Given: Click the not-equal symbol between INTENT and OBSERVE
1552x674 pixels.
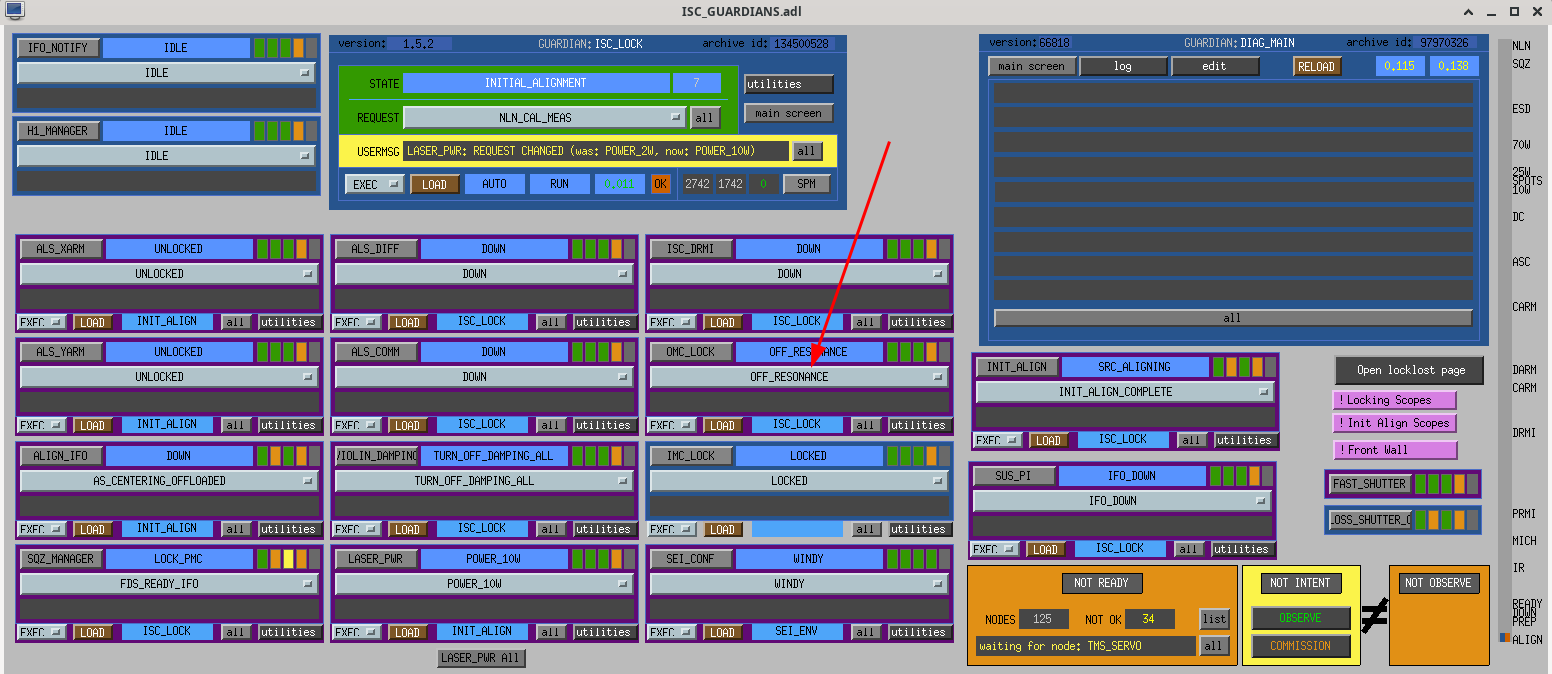Looking at the screenshot, I should click(x=1375, y=616).
